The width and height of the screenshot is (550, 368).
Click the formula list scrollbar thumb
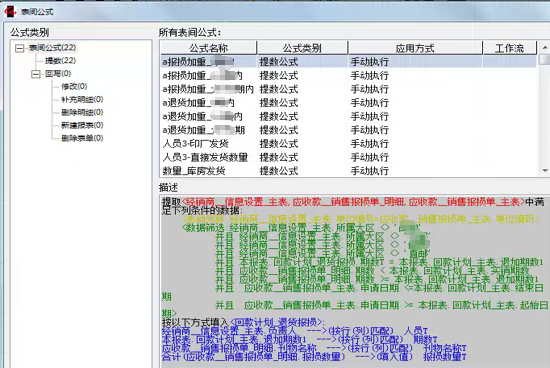point(545,59)
